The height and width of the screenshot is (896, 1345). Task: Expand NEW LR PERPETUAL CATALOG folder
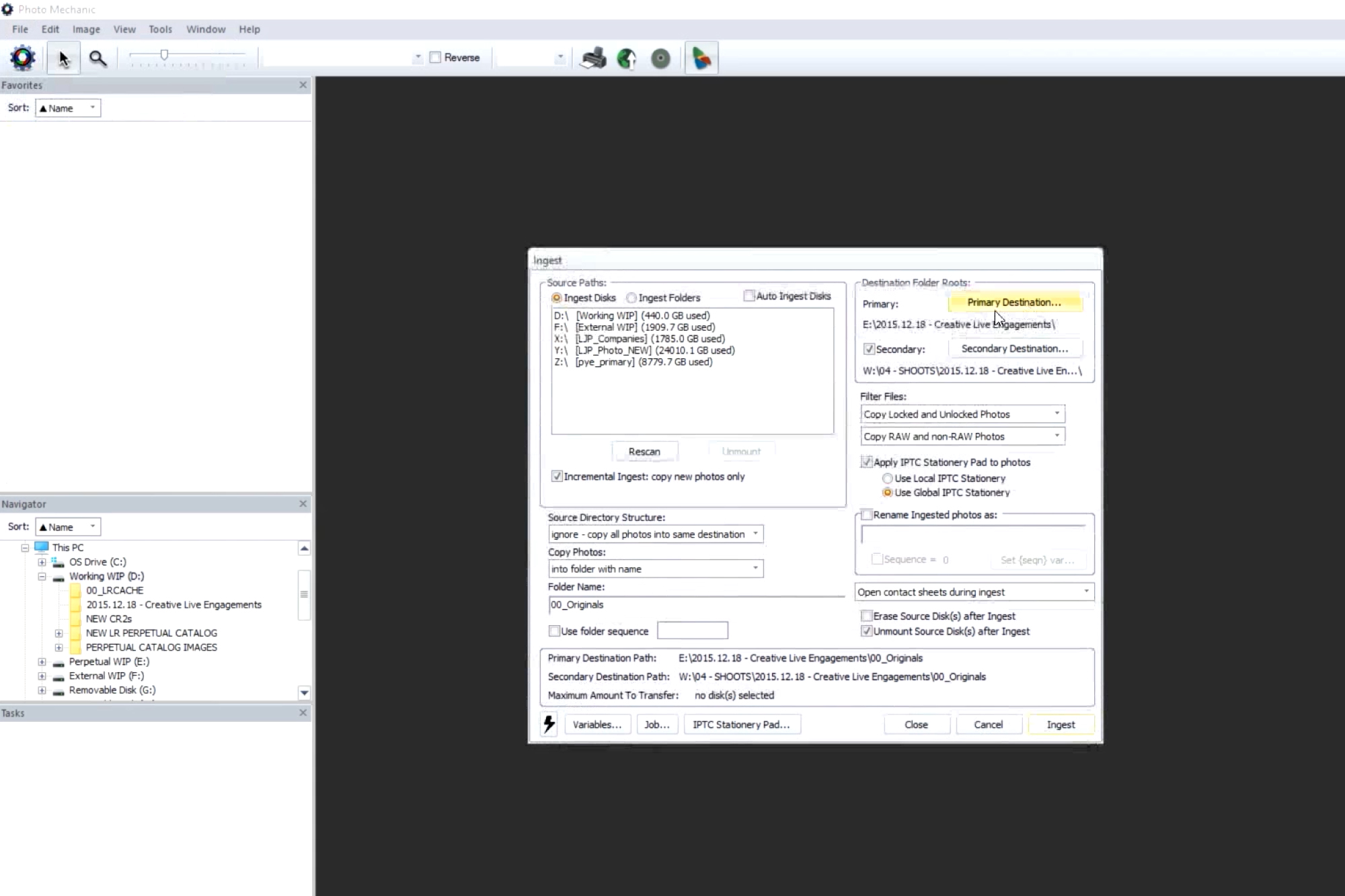tap(59, 633)
